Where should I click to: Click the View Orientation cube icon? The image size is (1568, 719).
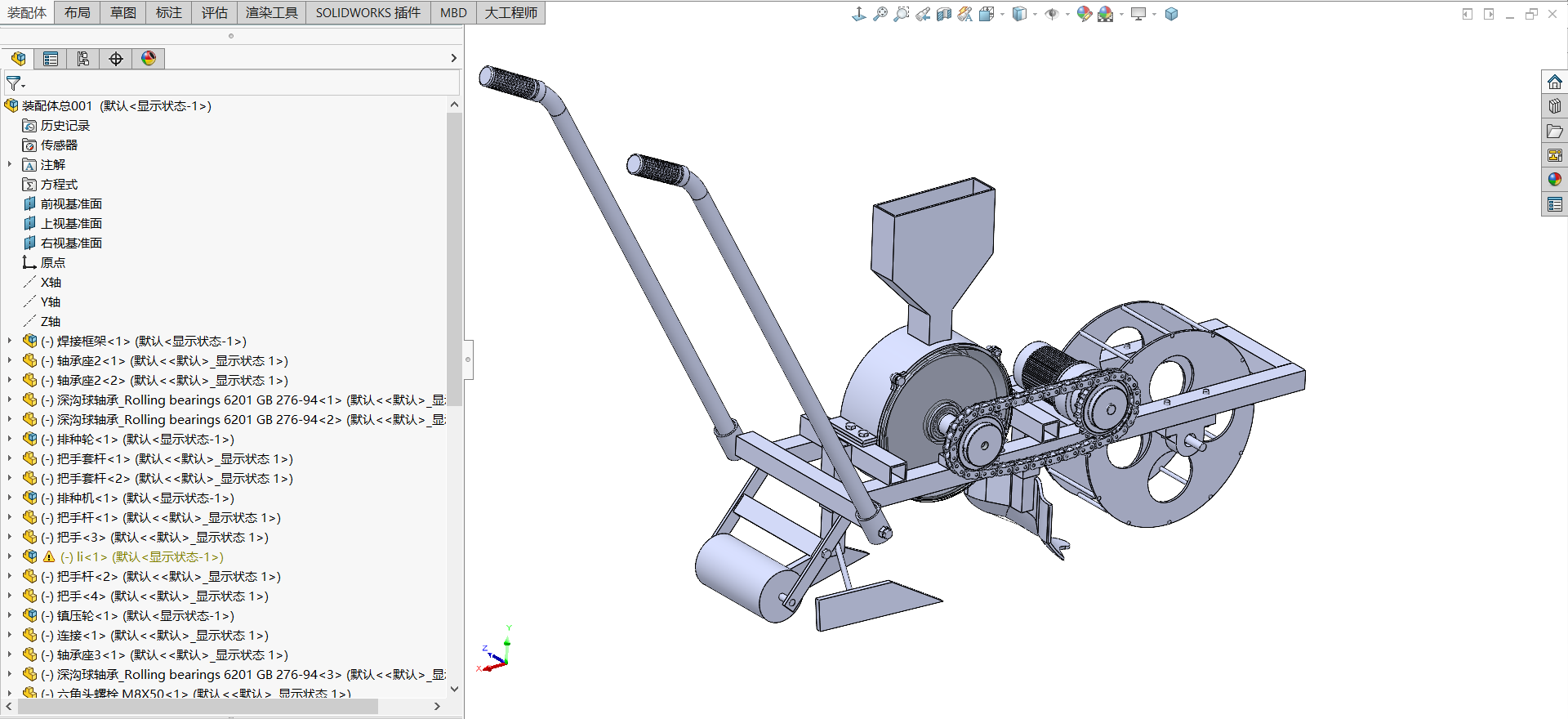pos(987,14)
